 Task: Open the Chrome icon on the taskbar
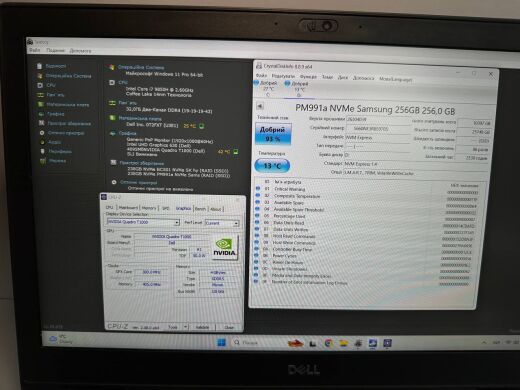tap(328, 343)
